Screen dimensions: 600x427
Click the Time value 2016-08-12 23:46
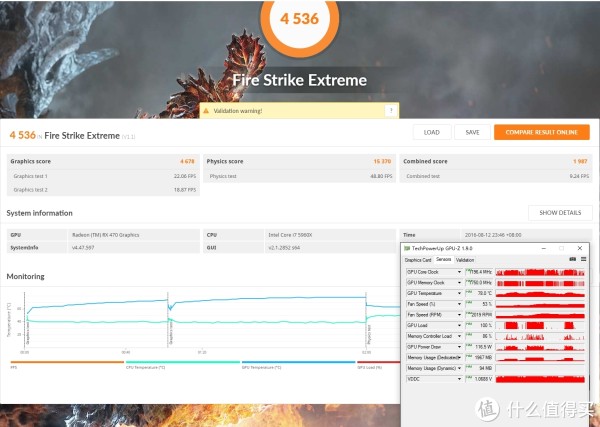click(x=493, y=235)
